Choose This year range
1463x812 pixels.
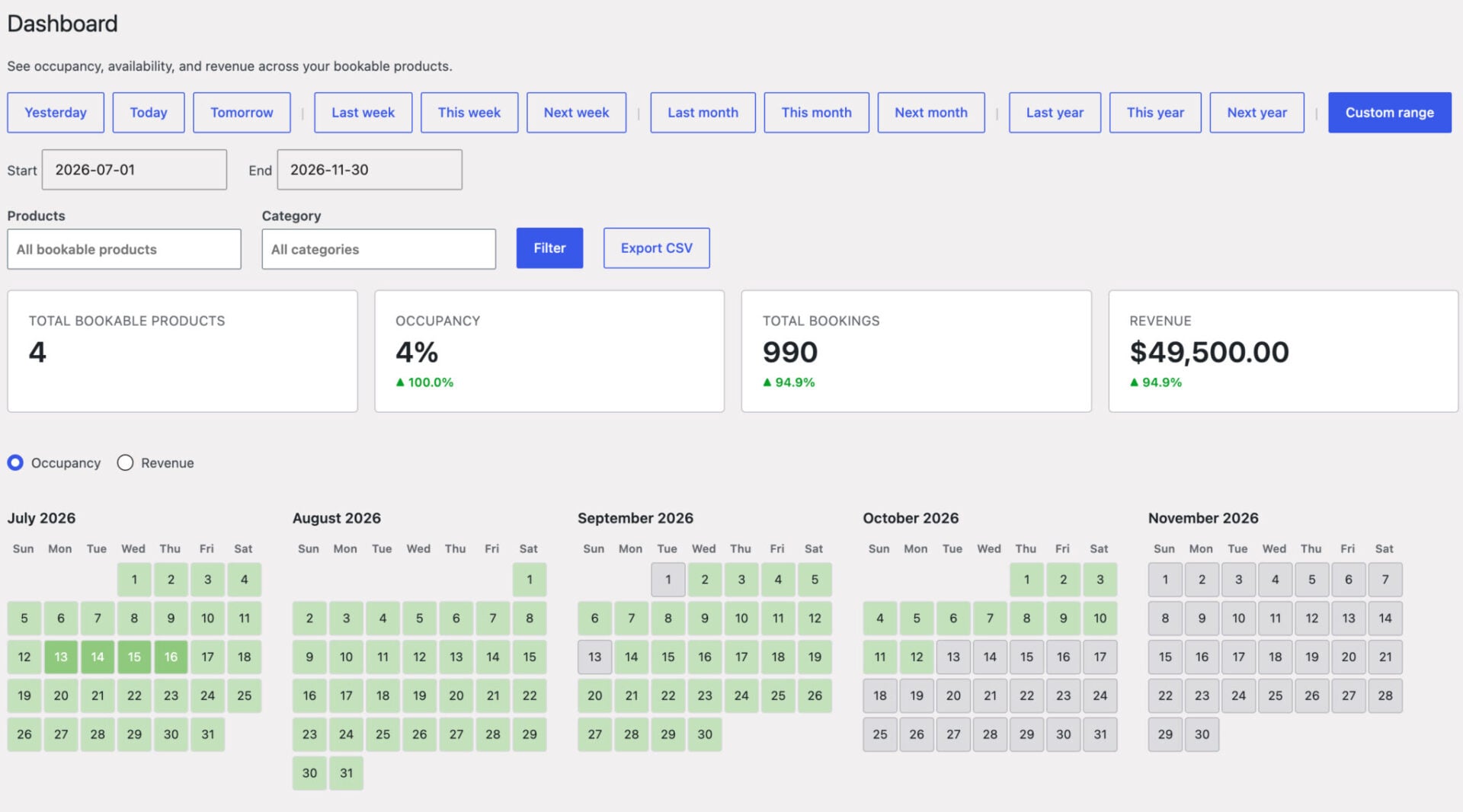click(1155, 113)
